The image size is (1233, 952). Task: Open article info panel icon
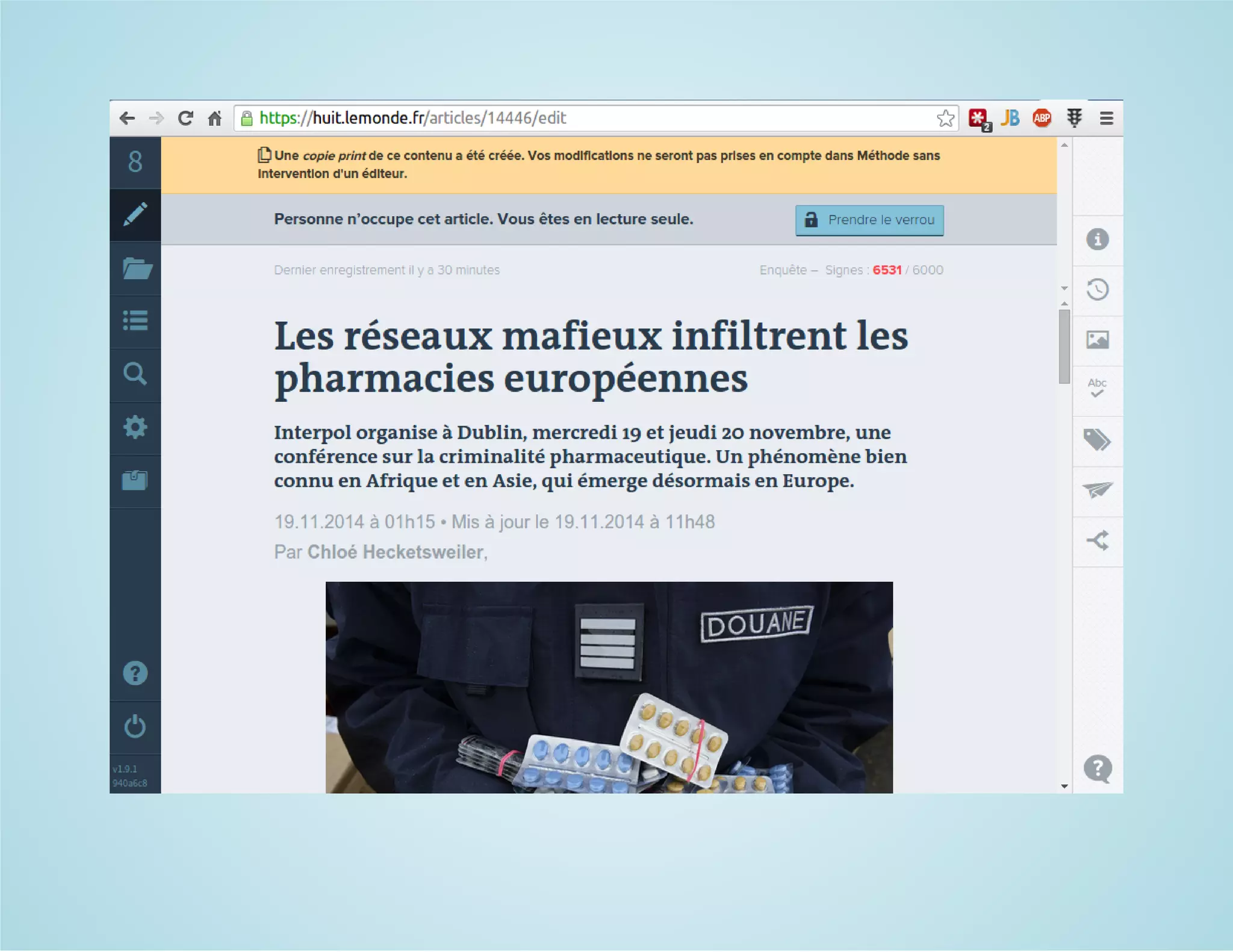[x=1097, y=240]
